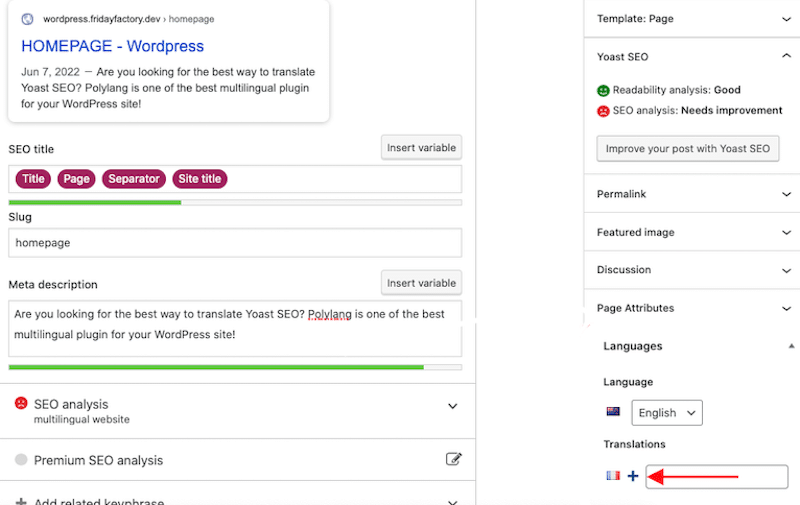The height and width of the screenshot is (505, 800).
Task: Open the HOMEPAGE - Wordpress preview link
Action: (x=112, y=46)
